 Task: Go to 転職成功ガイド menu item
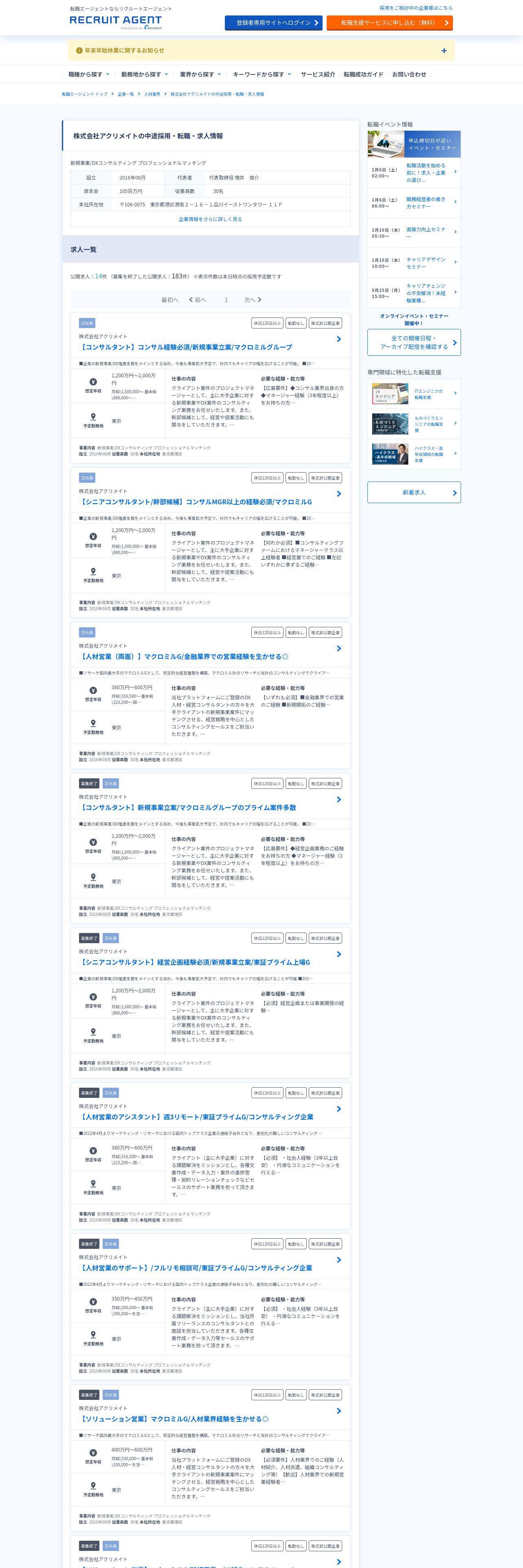363,74
